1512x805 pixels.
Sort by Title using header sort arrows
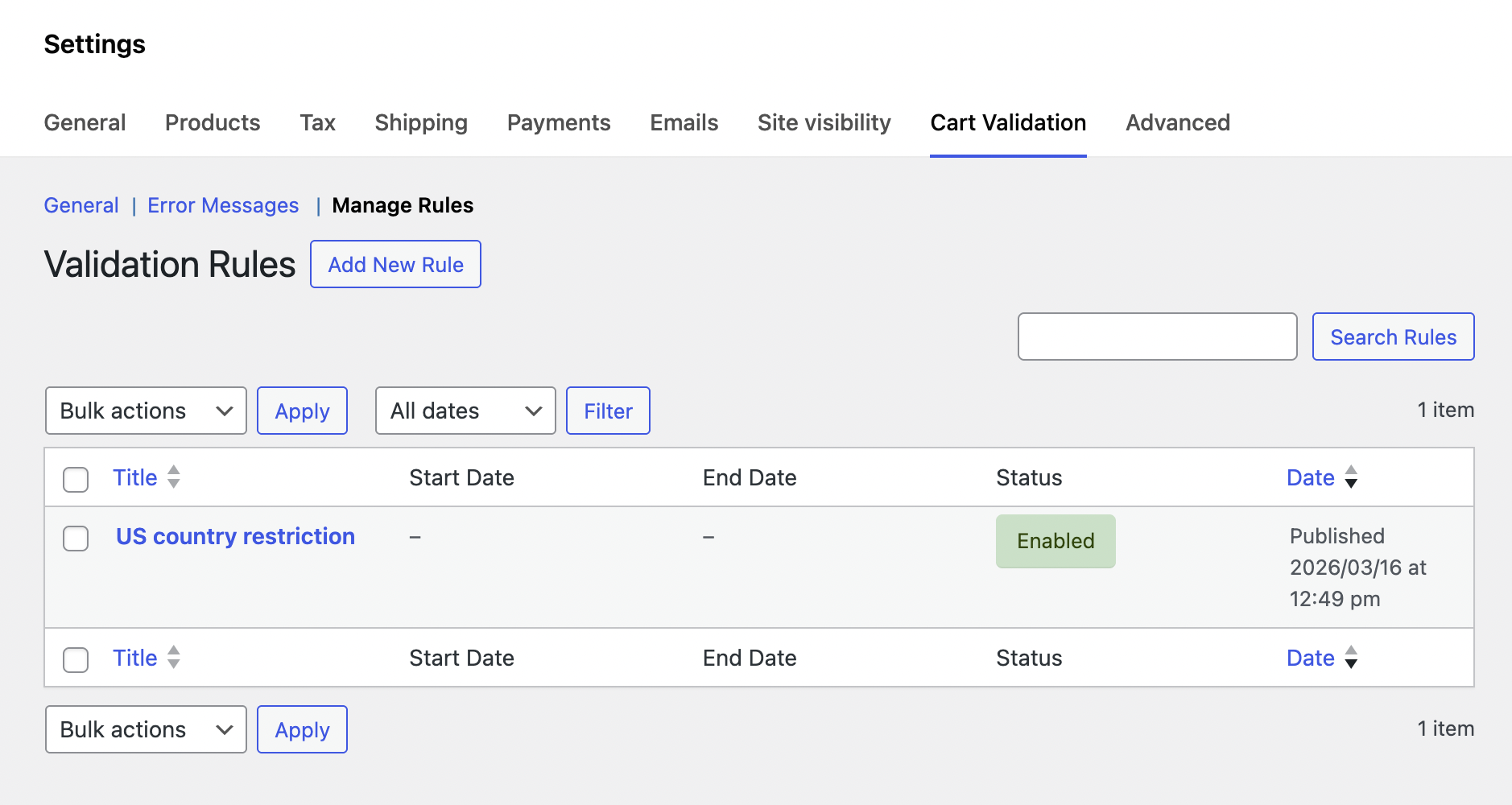(173, 477)
